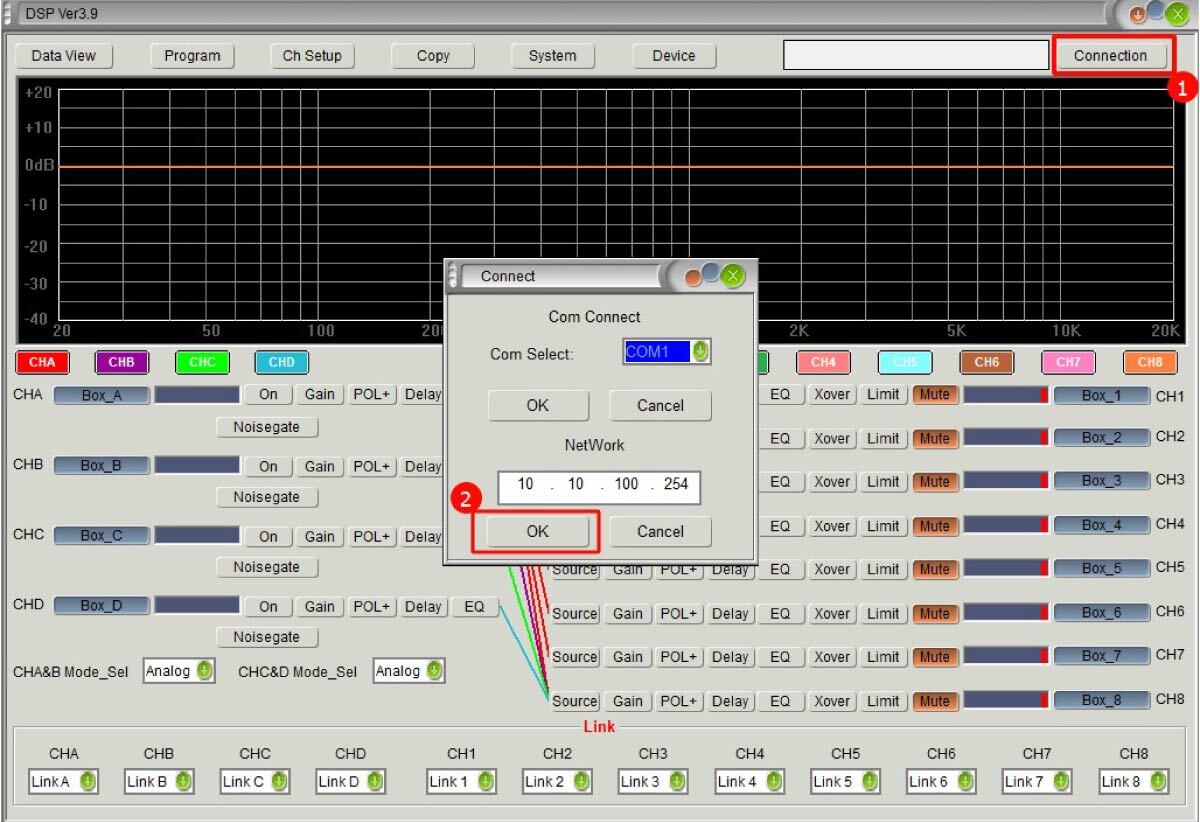Open the Connection menu button
Viewport: 1200px width, 822px height.
click(x=1110, y=56)
